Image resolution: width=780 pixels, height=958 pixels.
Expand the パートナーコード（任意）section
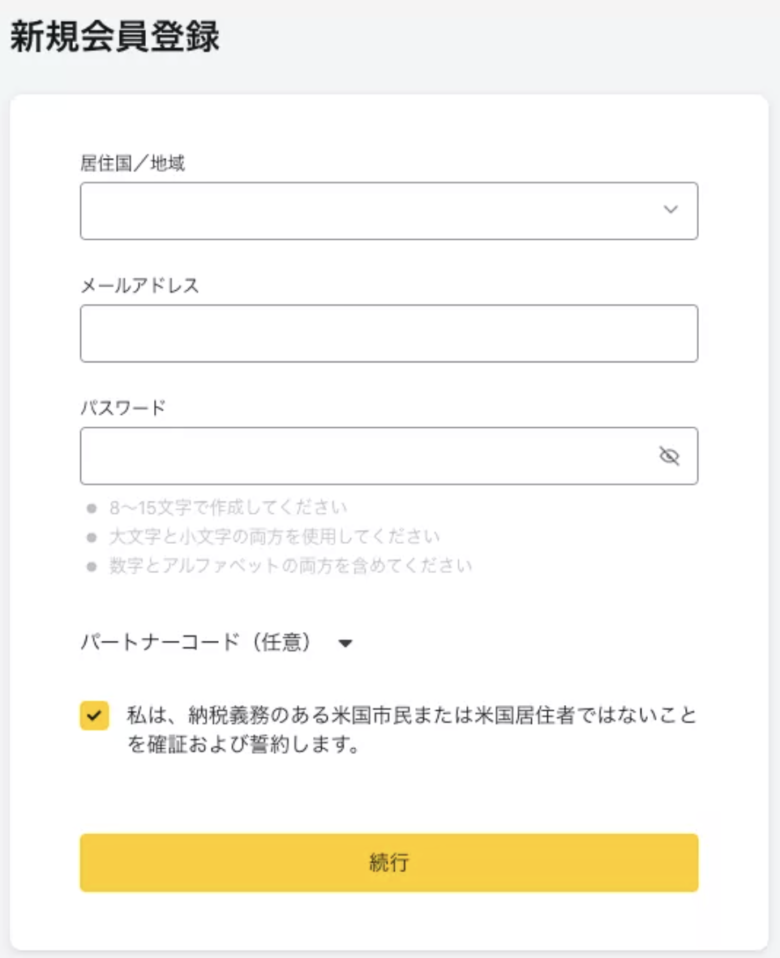click(x=216, y=642)
